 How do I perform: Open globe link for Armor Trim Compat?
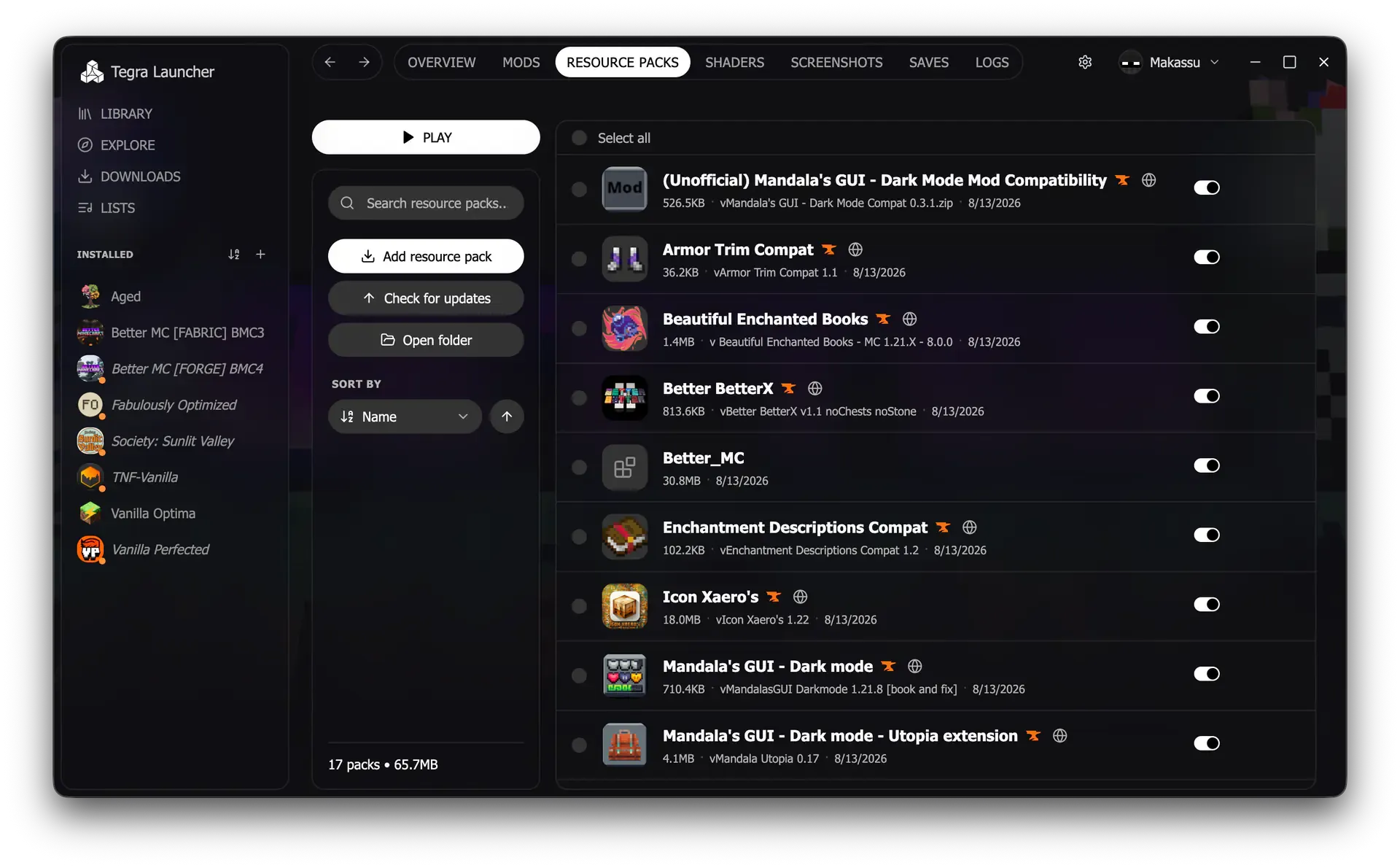(855, 249)
